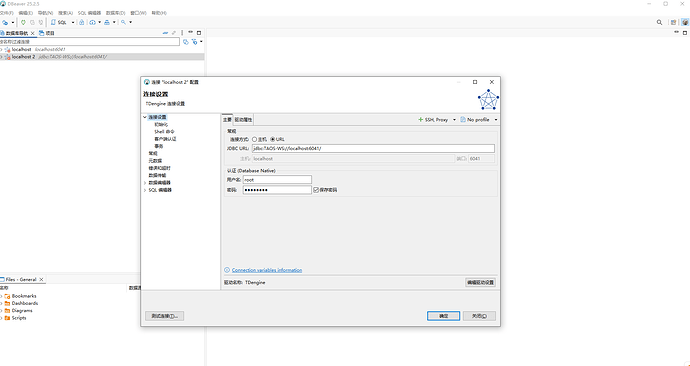Select 数据传输 in settings tree

(x=157, y=175)
